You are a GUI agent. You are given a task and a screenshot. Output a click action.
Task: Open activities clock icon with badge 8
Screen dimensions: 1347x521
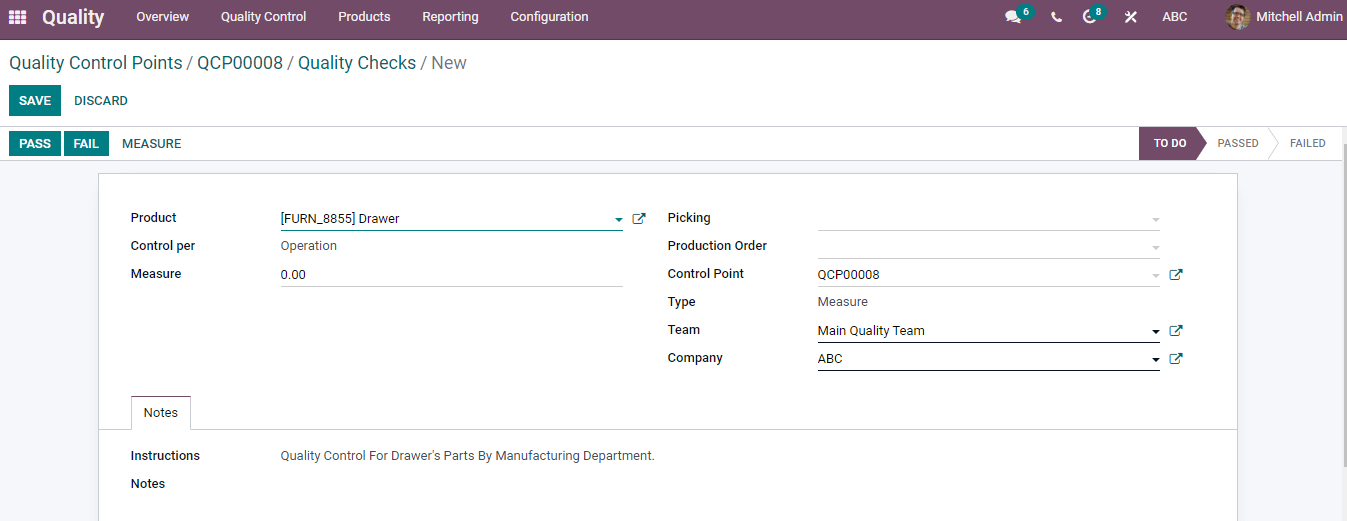(1090, 17)
